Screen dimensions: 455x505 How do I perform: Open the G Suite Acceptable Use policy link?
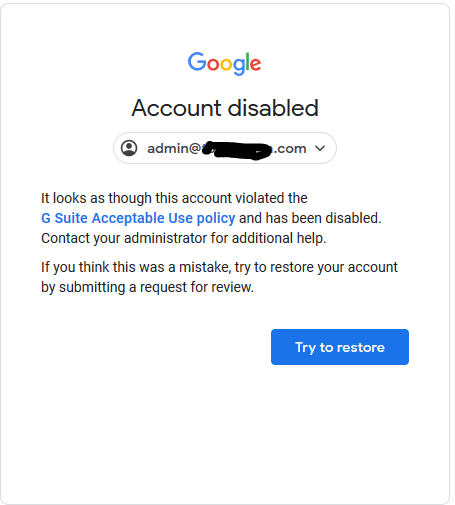pos(138,218)
